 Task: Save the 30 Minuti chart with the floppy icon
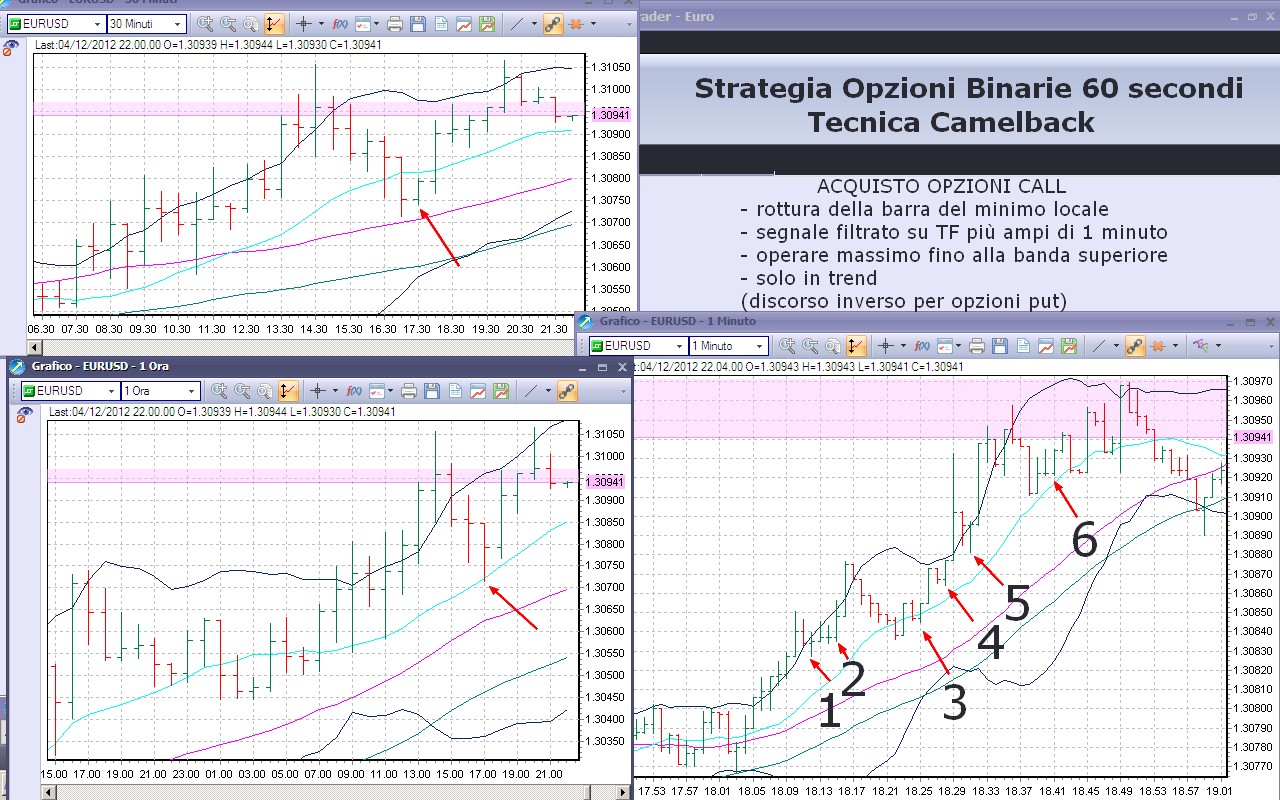(x=418, y=23)
